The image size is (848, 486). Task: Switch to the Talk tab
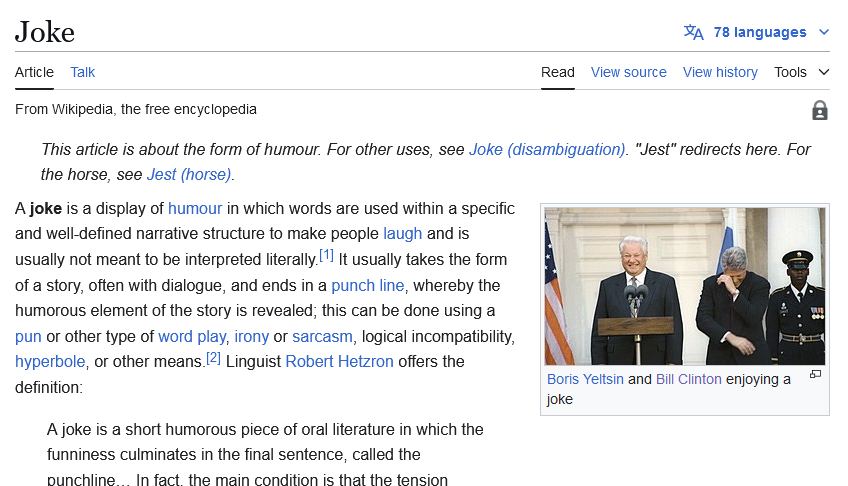83,72
